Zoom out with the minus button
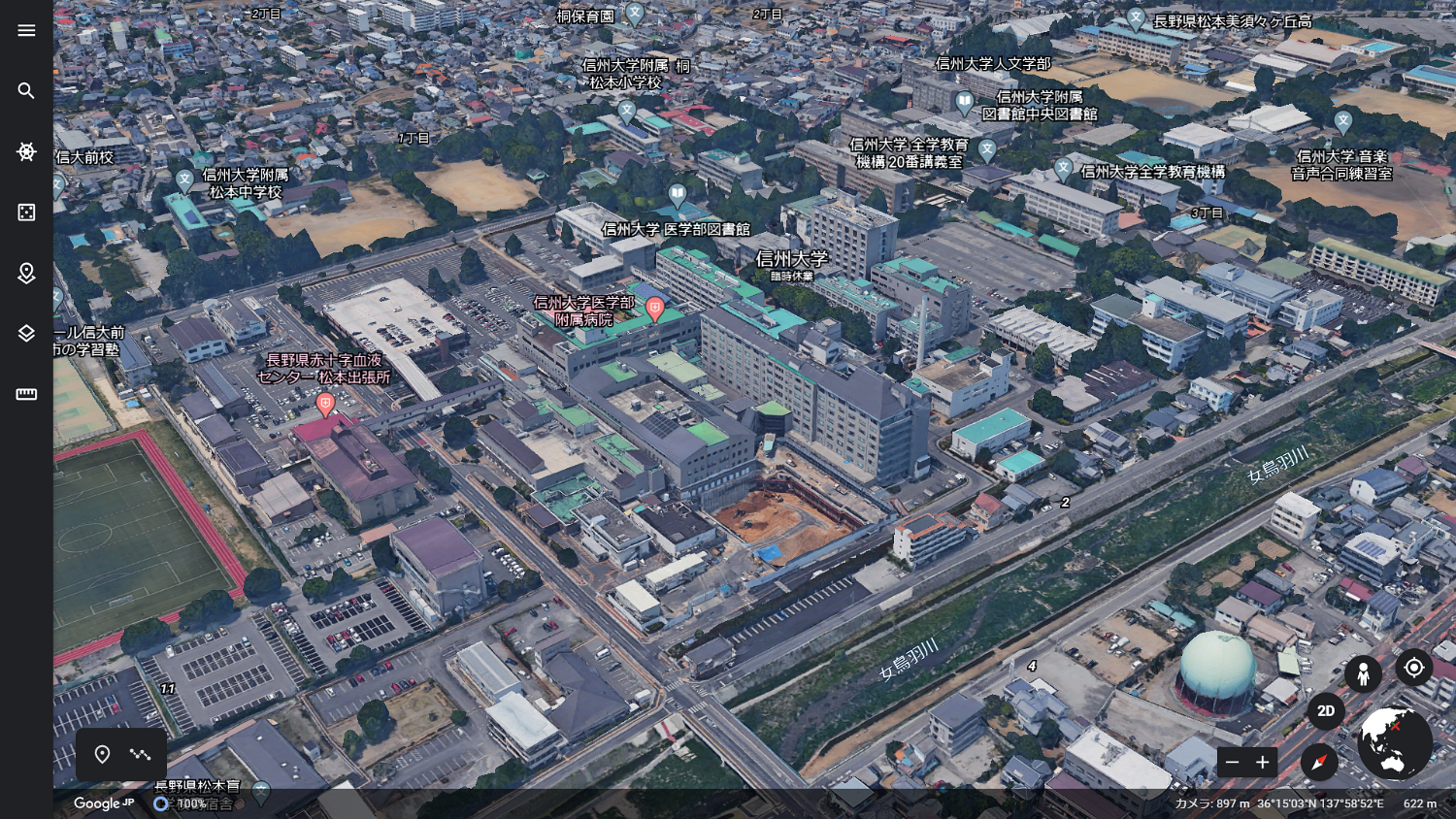 (x=1232, y=763)
